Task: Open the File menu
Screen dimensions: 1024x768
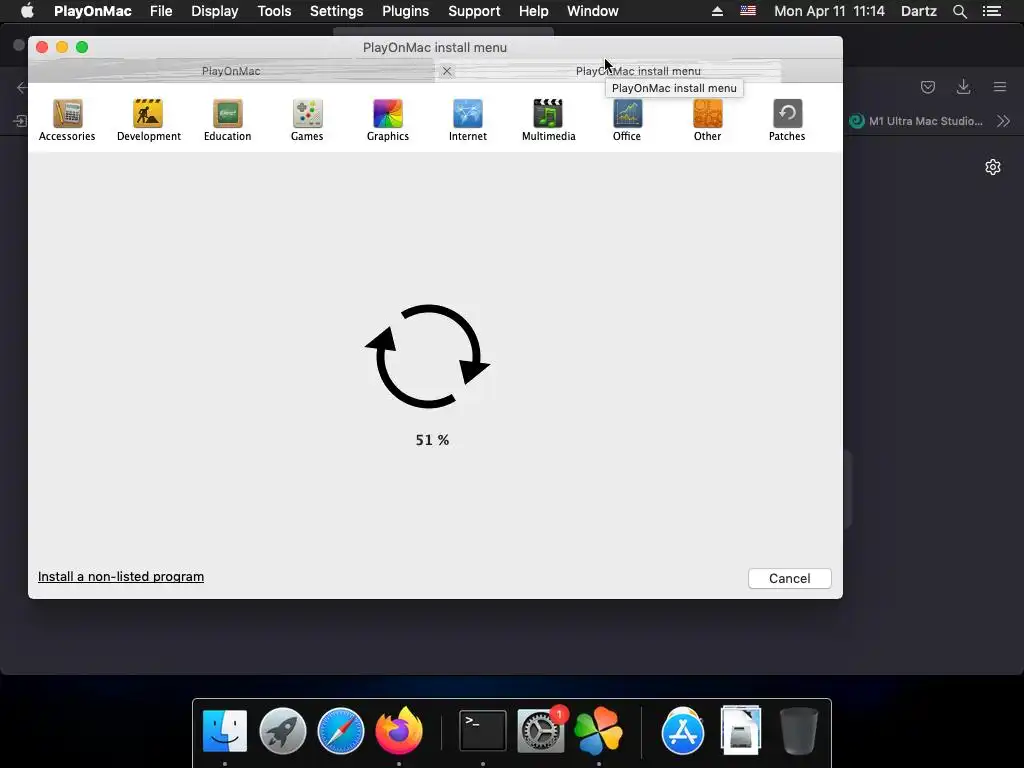Action: tap(161, 11)
